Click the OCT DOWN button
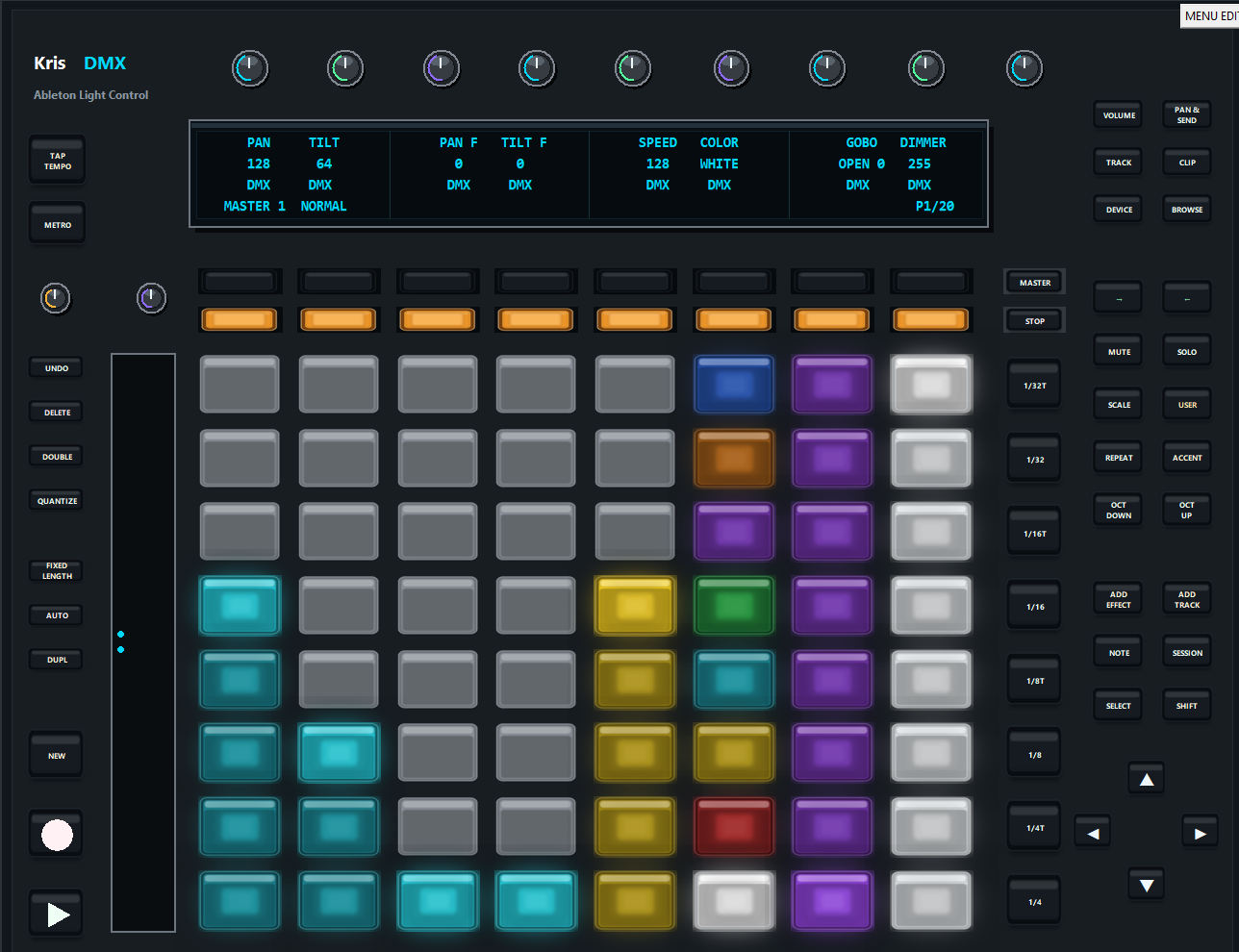The image size is (1239, 952). coord(1119,510)
